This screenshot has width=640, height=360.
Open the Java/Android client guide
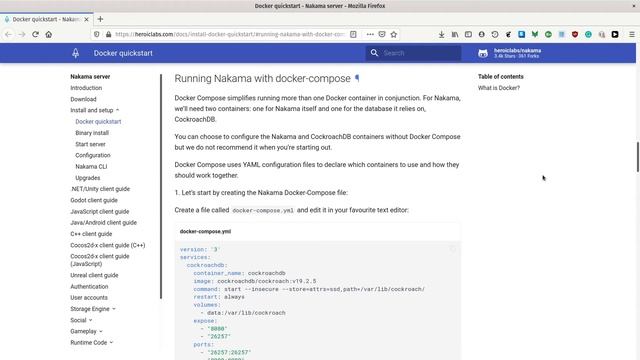pyautogui.click(x=103, y=223)
